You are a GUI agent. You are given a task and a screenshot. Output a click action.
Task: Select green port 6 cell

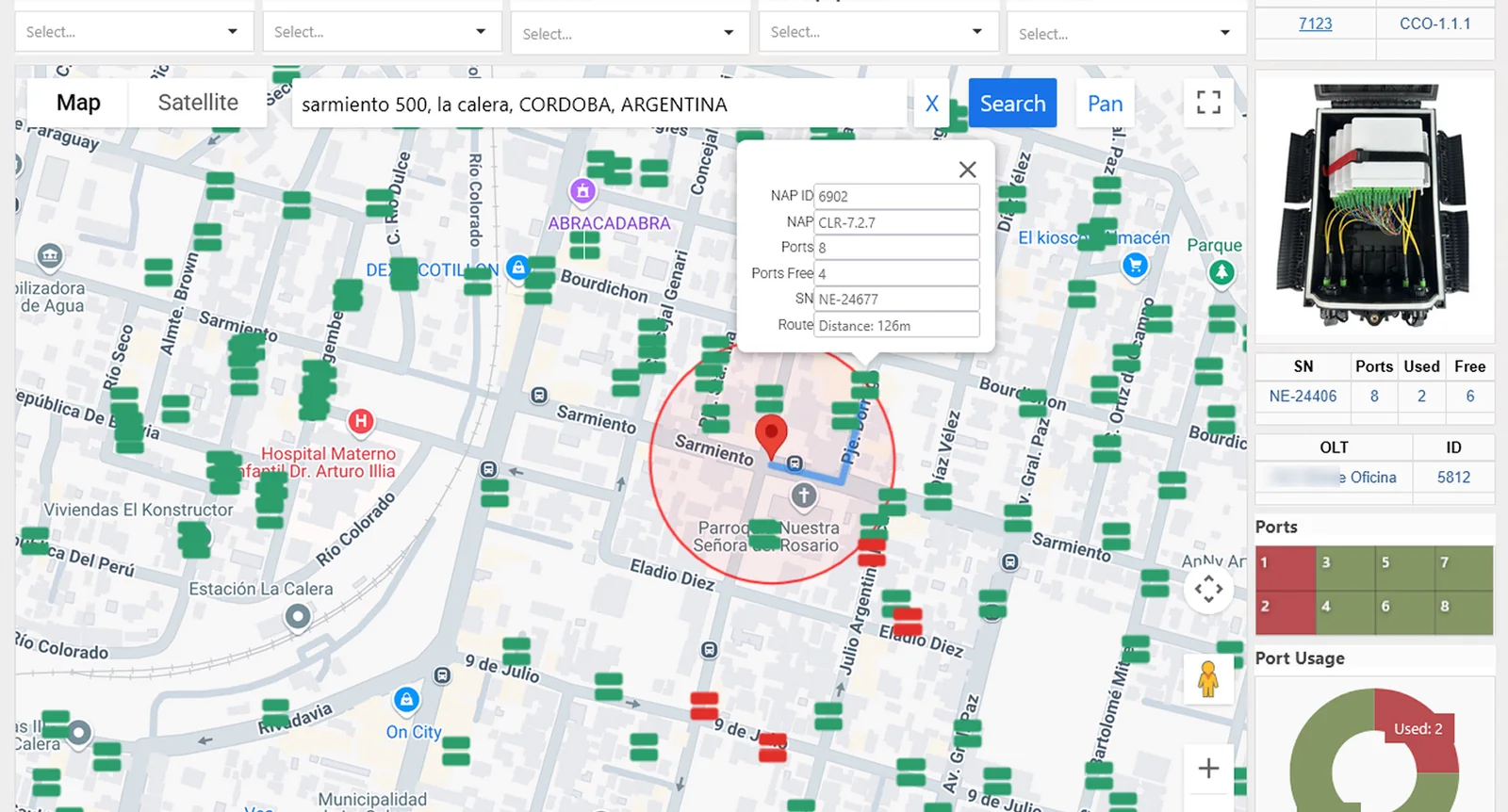pos(1404,612)
